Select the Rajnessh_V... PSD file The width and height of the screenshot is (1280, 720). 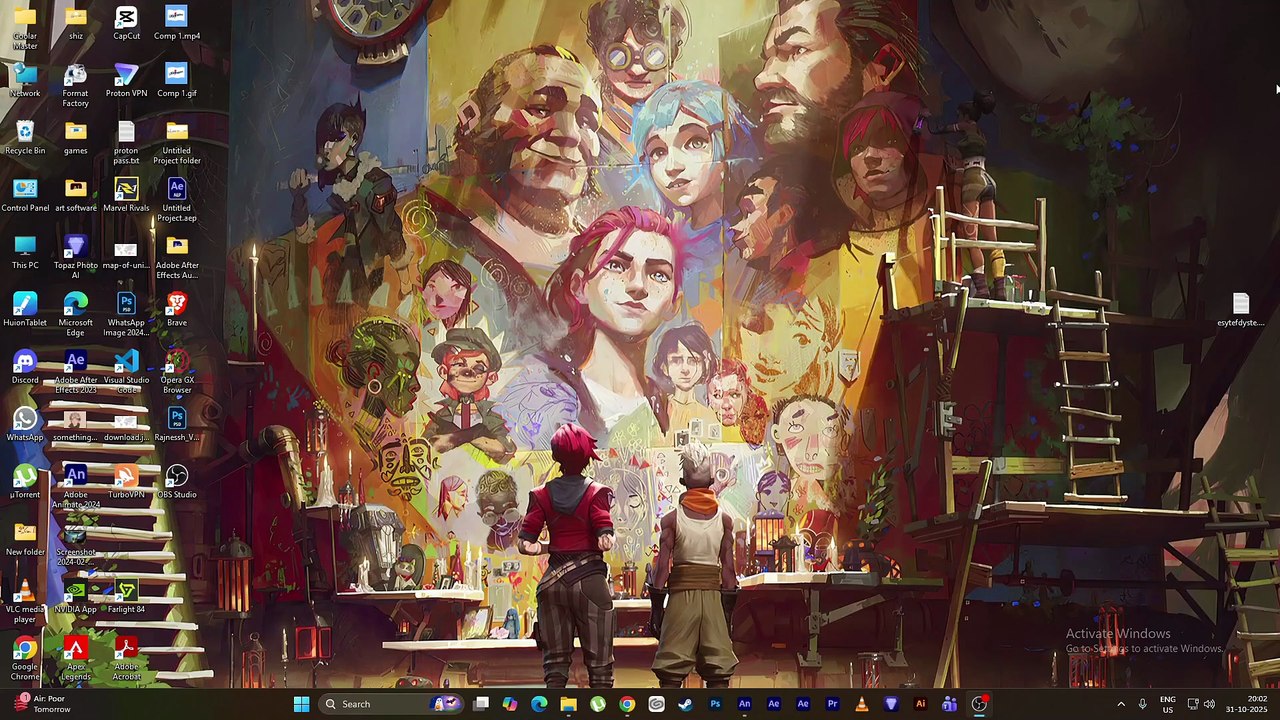177,424
